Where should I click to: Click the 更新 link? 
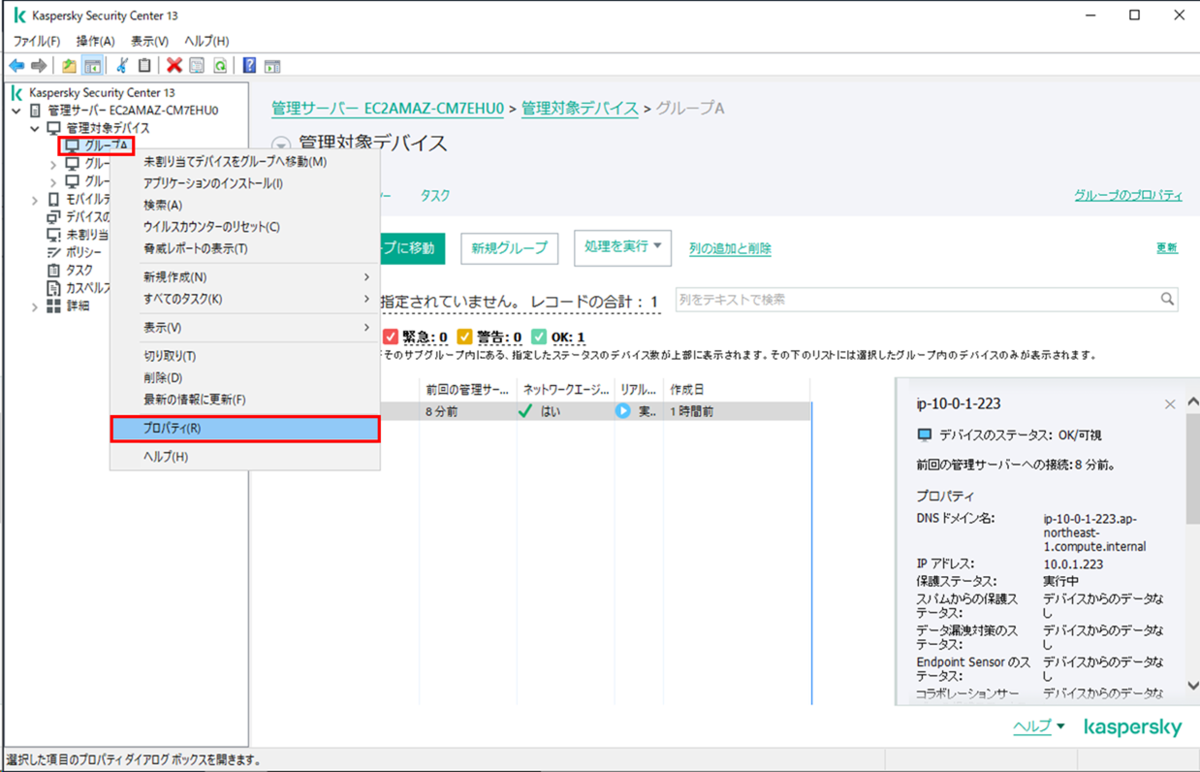point(1166,248)
